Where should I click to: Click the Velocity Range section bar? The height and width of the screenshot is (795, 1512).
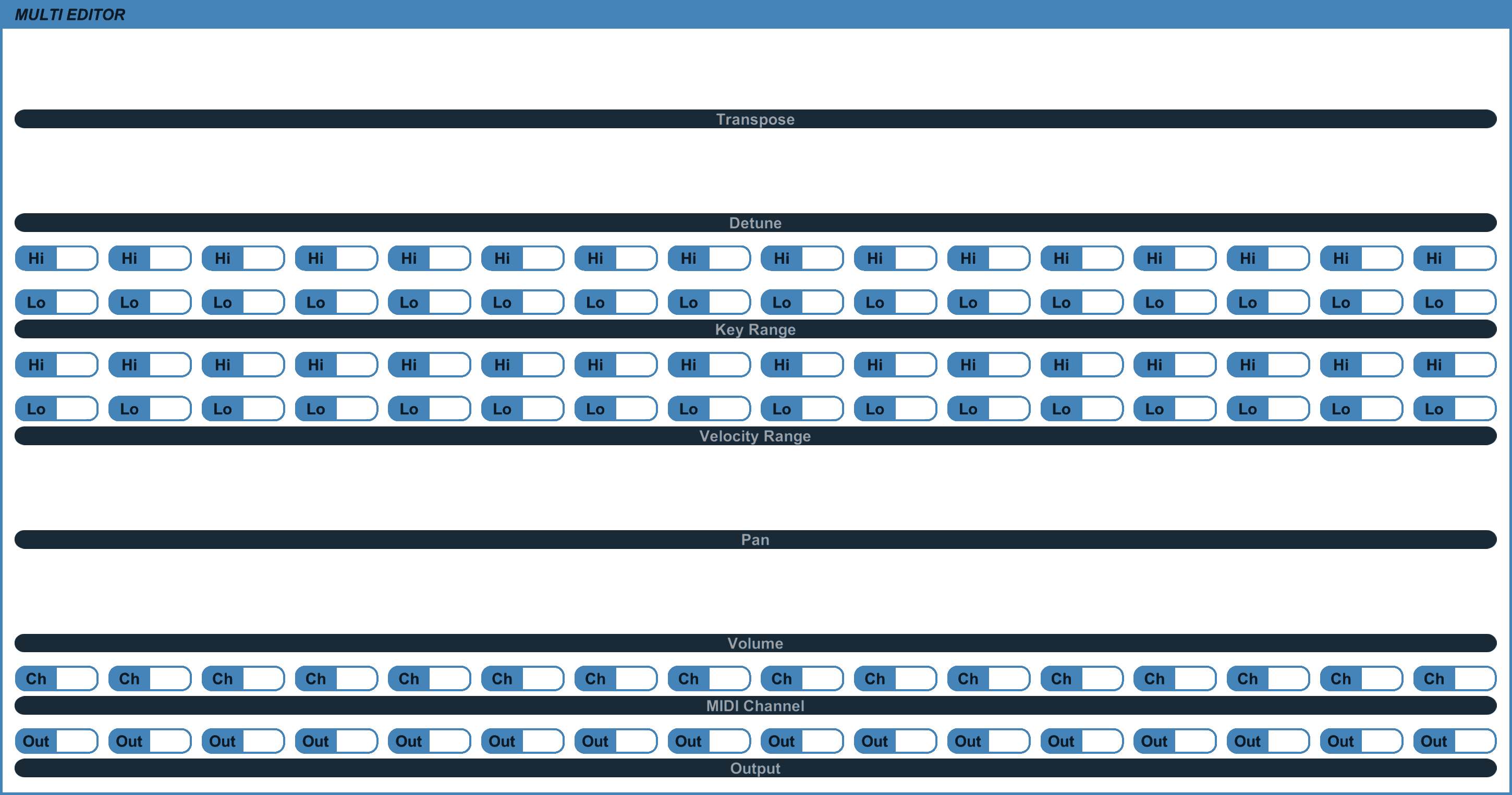point(755,436)
